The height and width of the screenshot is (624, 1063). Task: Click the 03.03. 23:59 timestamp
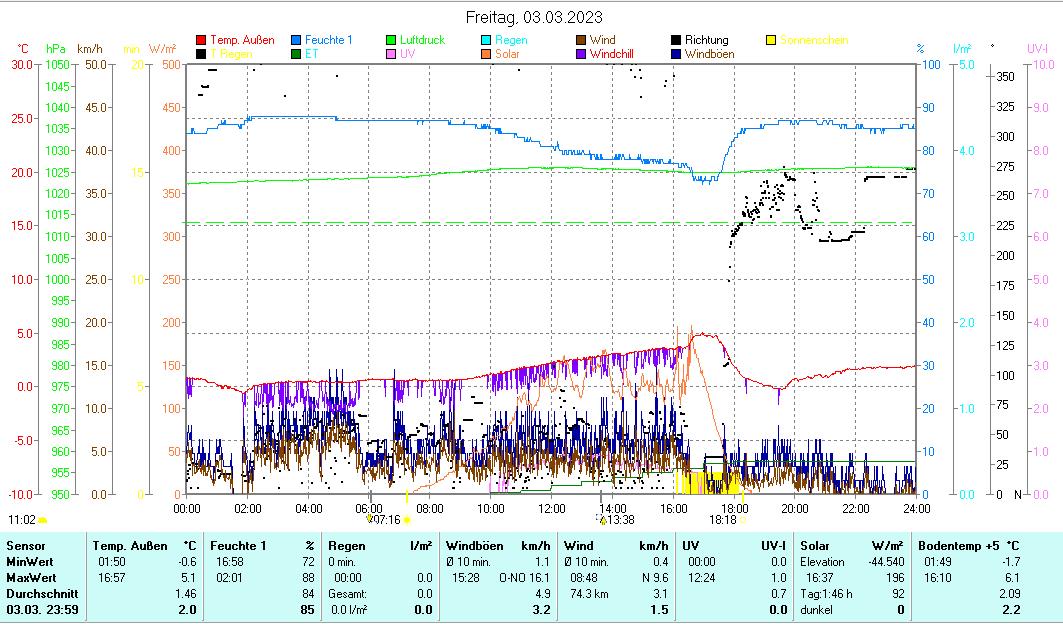[42, 610]
